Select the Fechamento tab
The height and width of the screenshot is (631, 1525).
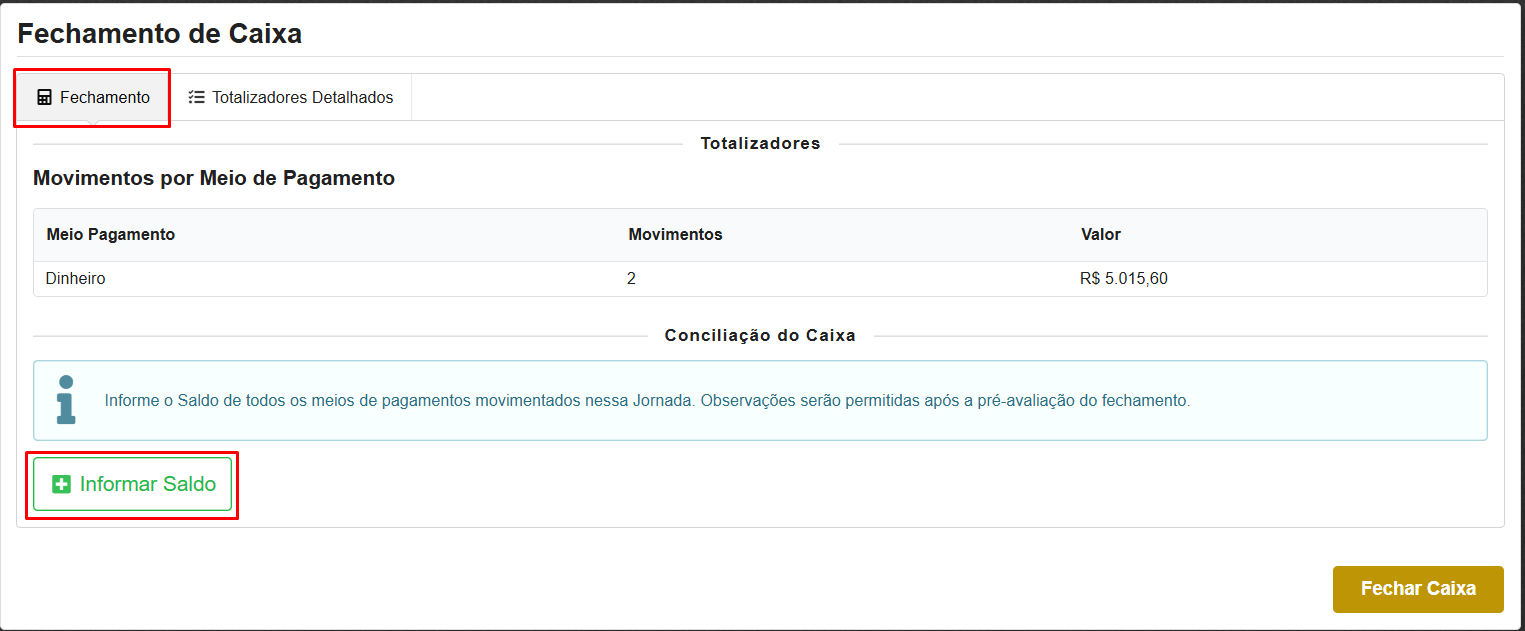(92, 96)
